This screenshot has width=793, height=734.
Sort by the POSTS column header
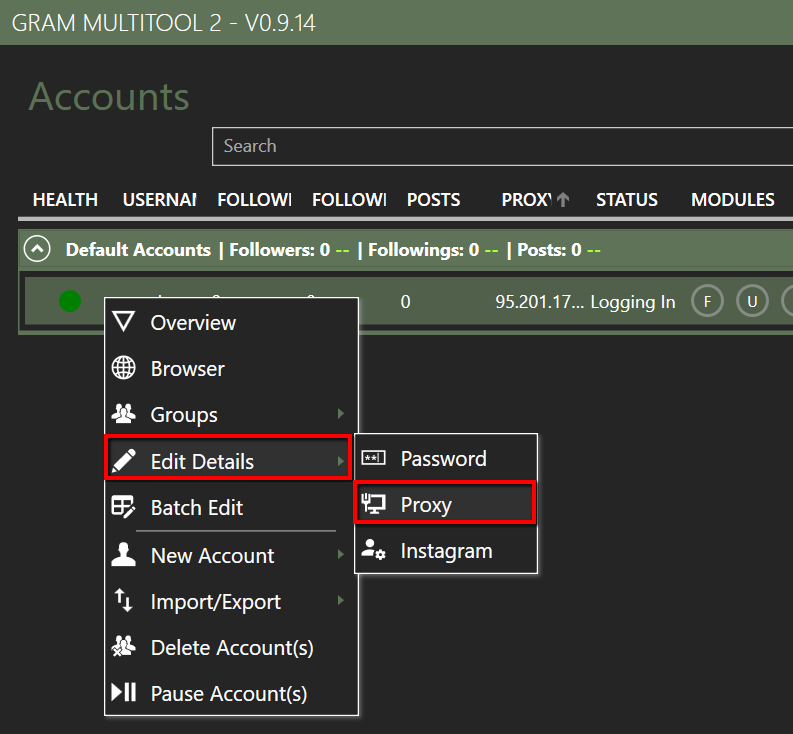[433, 200]
